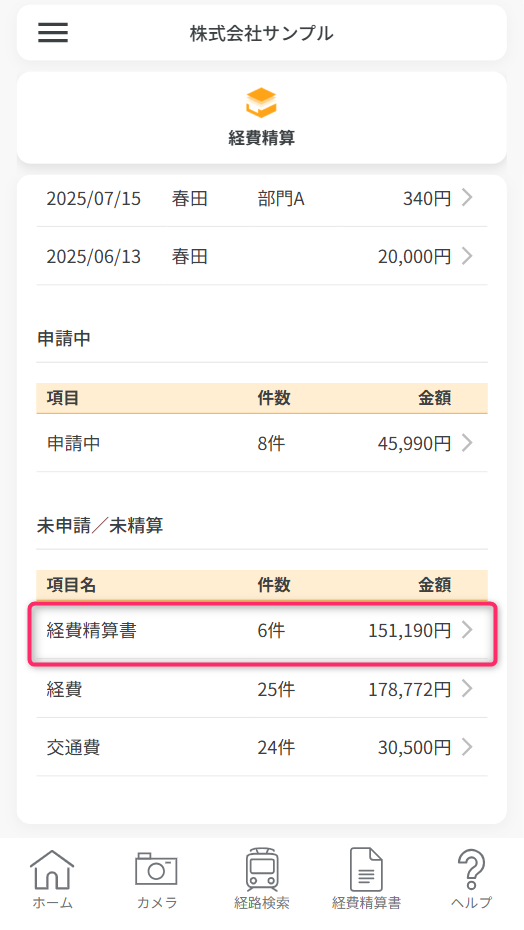Expand the 2025/06/13 entry chevron

click(467, 256)
